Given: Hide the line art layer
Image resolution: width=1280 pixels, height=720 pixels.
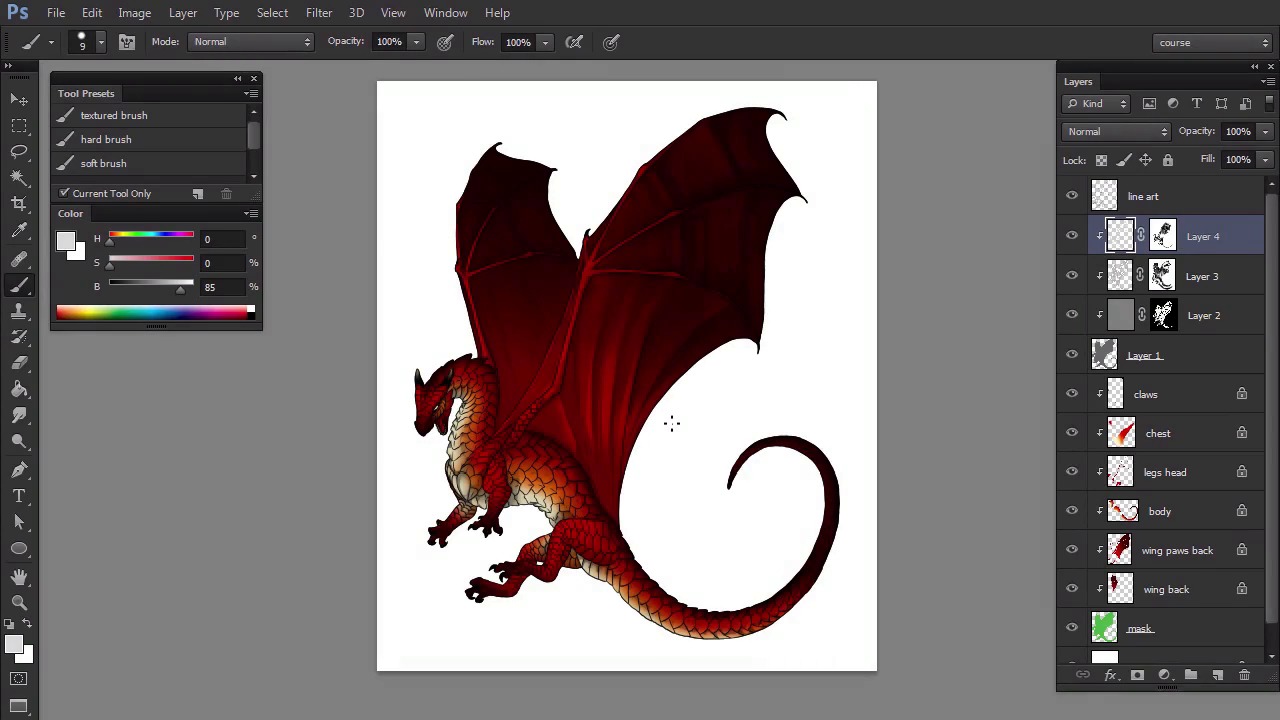Looking at the screenshot, I should tap(1072, 197).
